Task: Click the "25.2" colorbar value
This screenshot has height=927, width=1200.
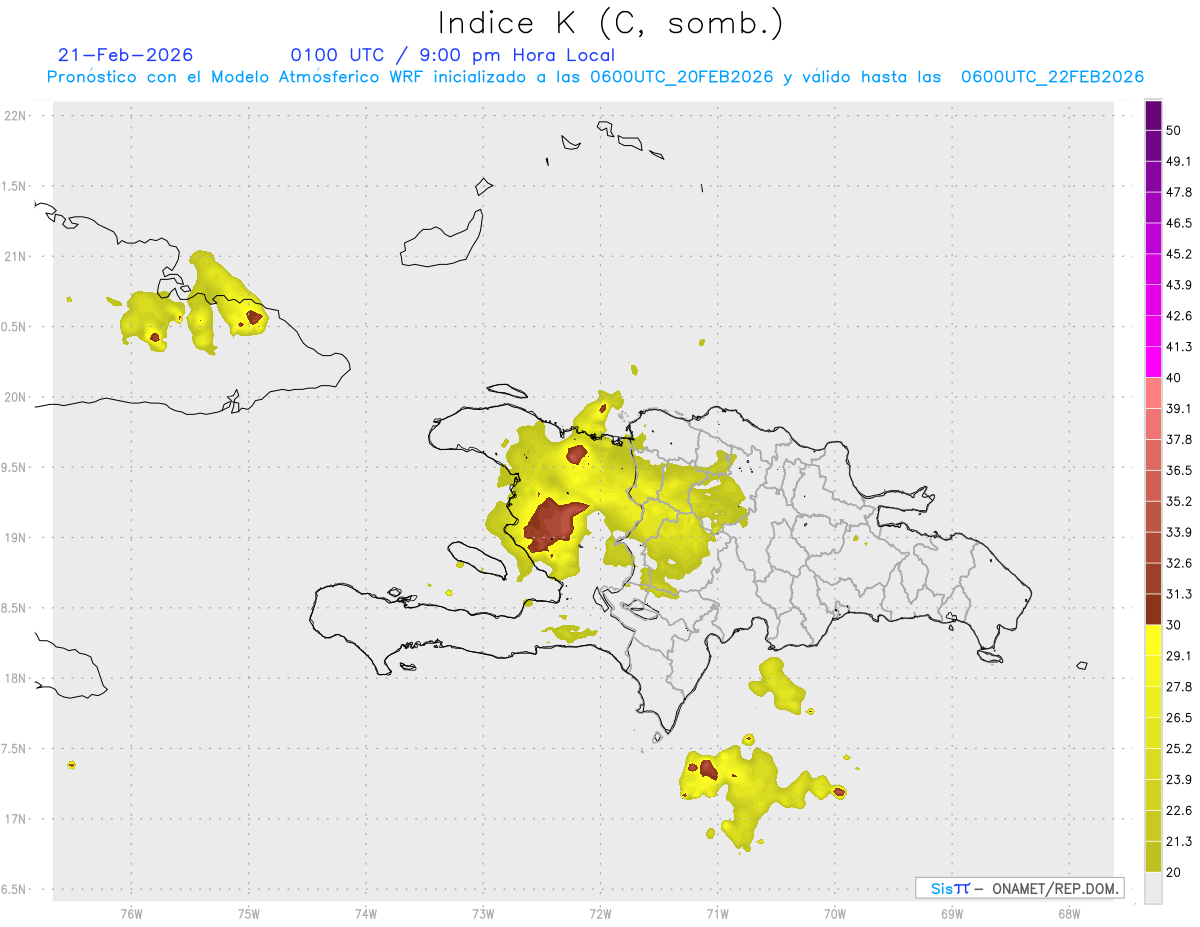Action: coord(1179,749)
